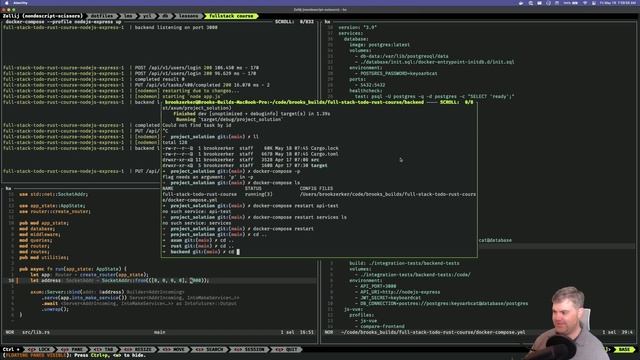This screenshot has height=360, width=640.
Task: Click the 'use std::net::SocketAddr' code line
Action: pyautogui.click(x=53, y=194)
